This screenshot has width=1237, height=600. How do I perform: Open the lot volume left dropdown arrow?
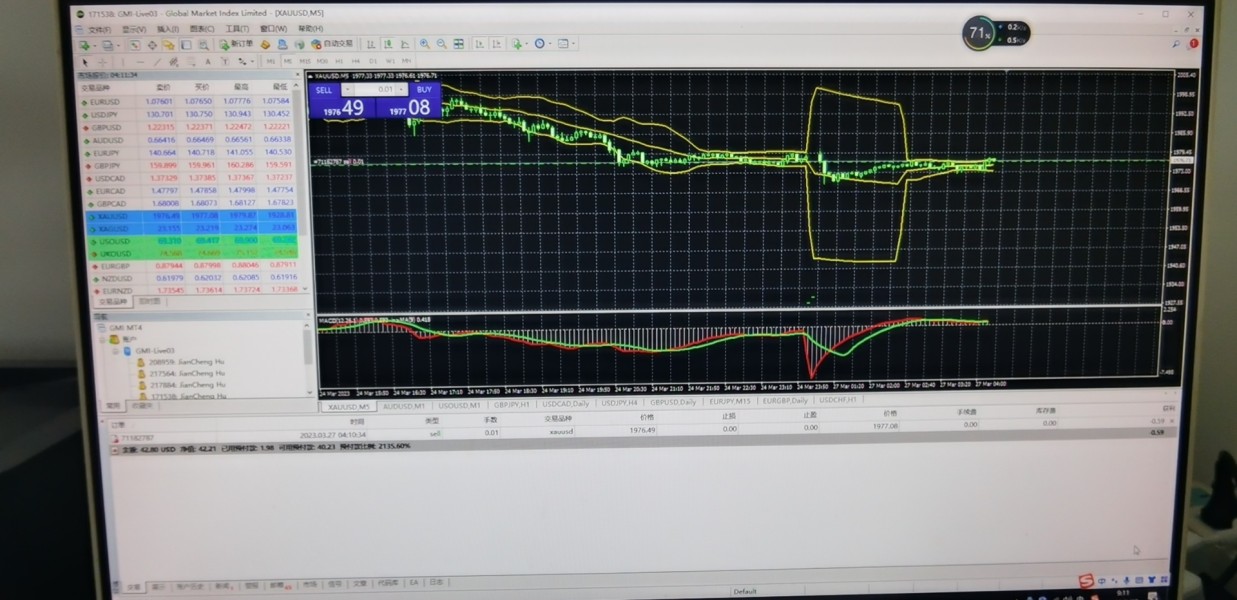pyautogui.click(x=349, y=90)
